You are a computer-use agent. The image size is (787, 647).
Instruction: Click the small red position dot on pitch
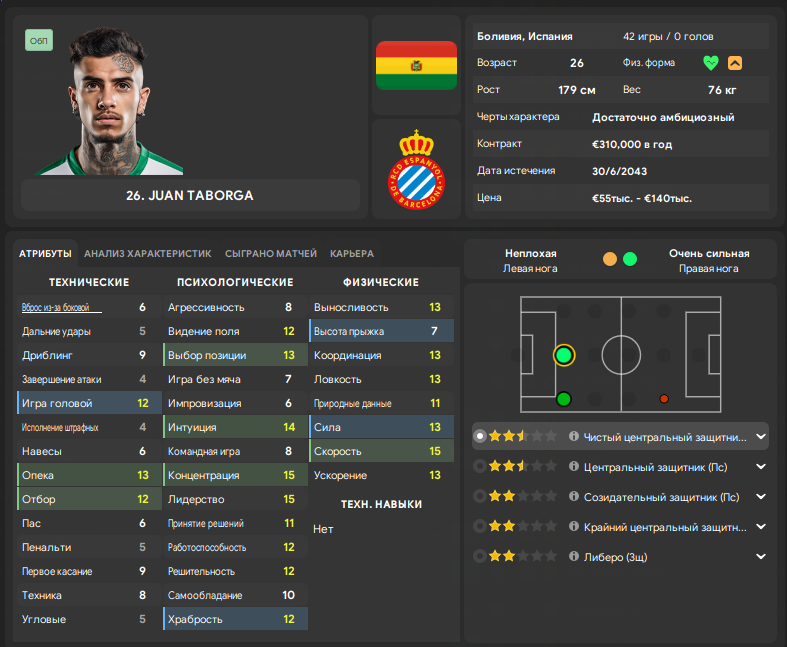coord(664,399)
